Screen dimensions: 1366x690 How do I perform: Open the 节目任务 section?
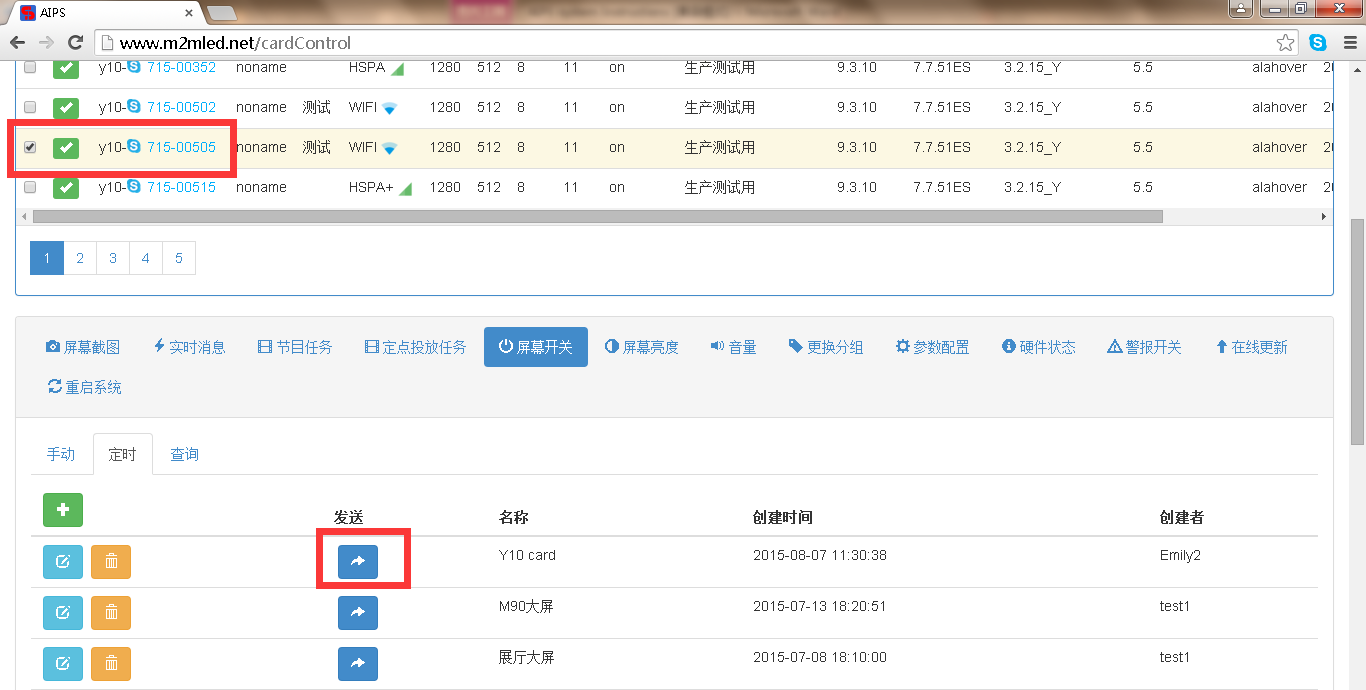tap(295, 347)
